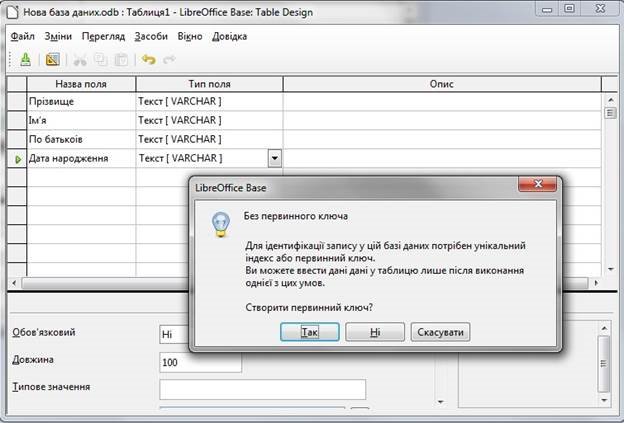
Task: Open the Засоби menu
Action: 151,37
